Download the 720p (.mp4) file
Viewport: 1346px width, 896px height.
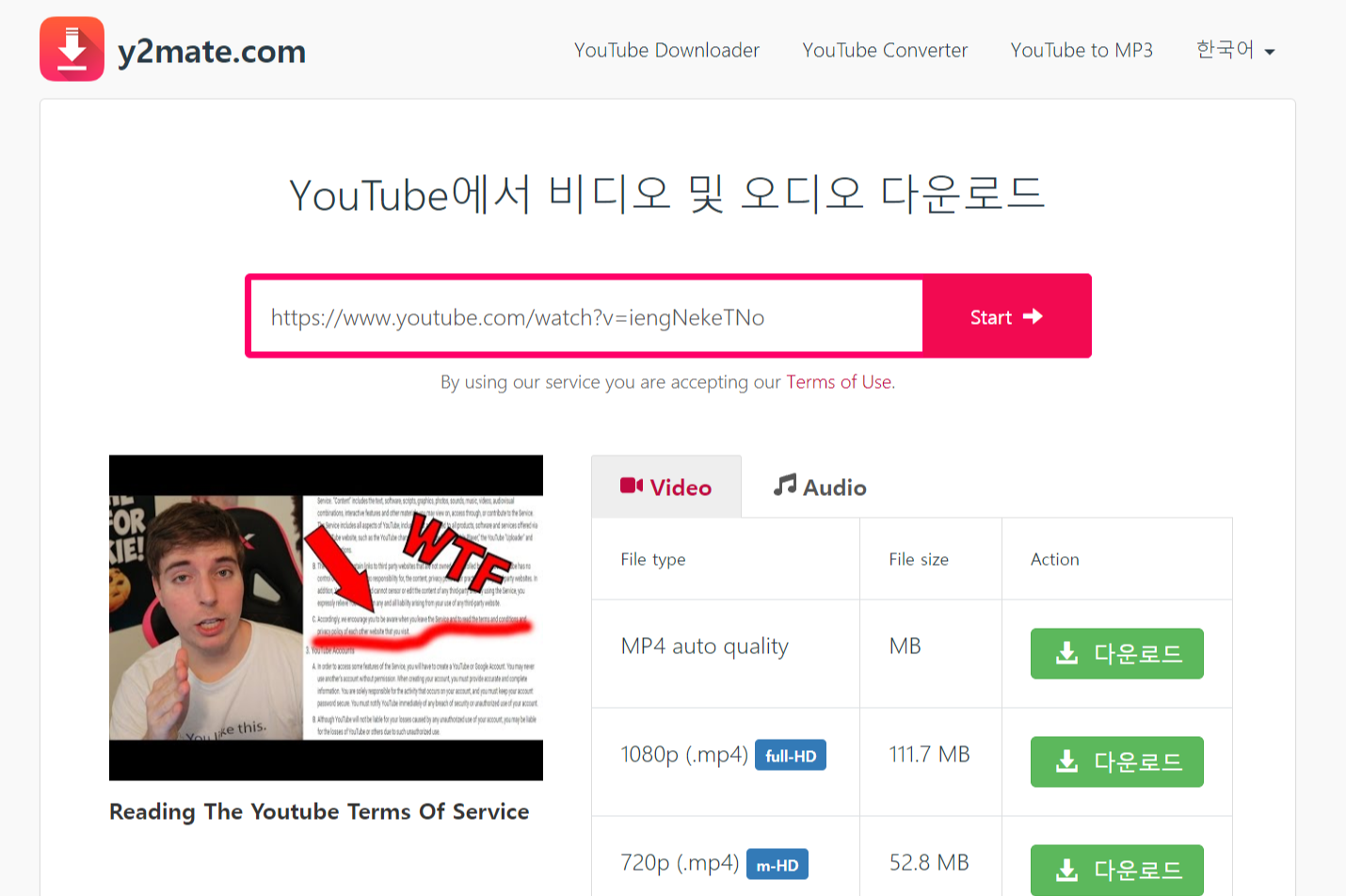click(1117, 870)
